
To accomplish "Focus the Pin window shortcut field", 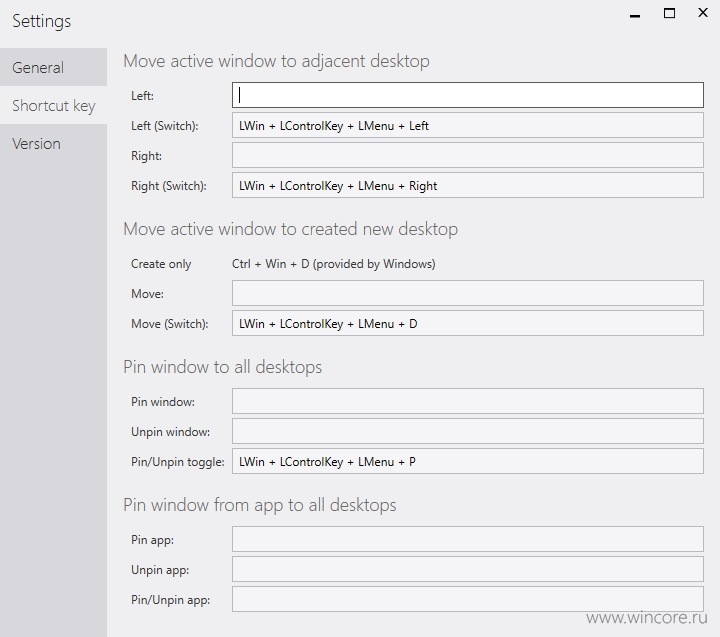I will pos(467,401).
